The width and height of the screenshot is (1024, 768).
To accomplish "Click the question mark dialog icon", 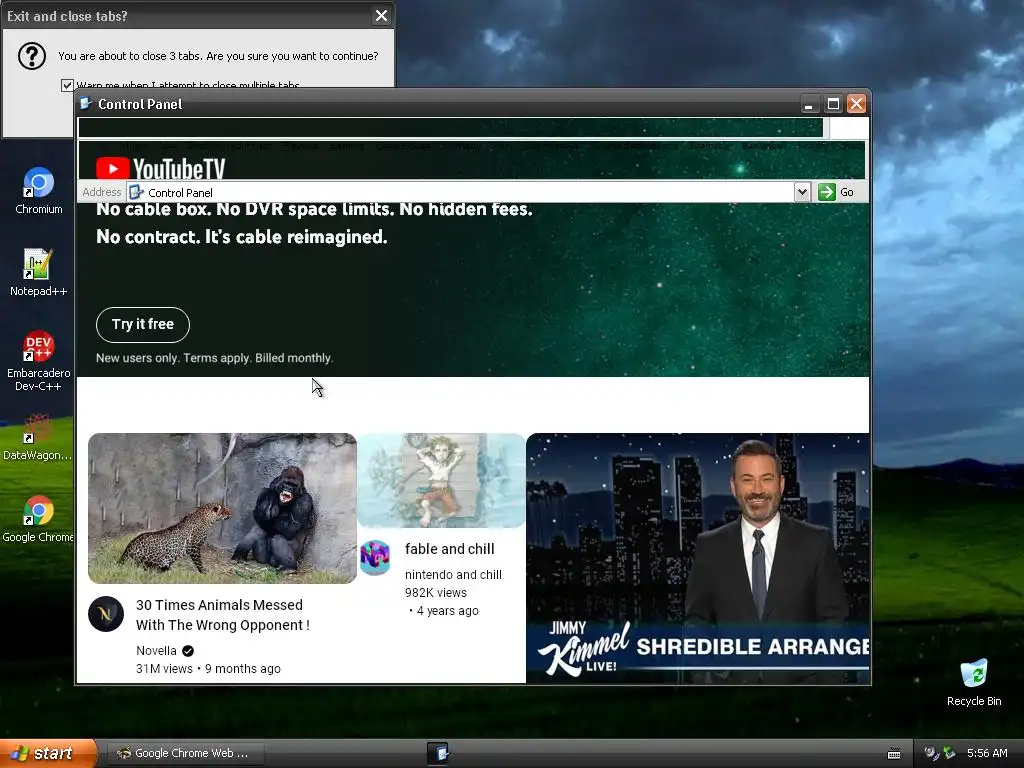I will click(31, 56).
